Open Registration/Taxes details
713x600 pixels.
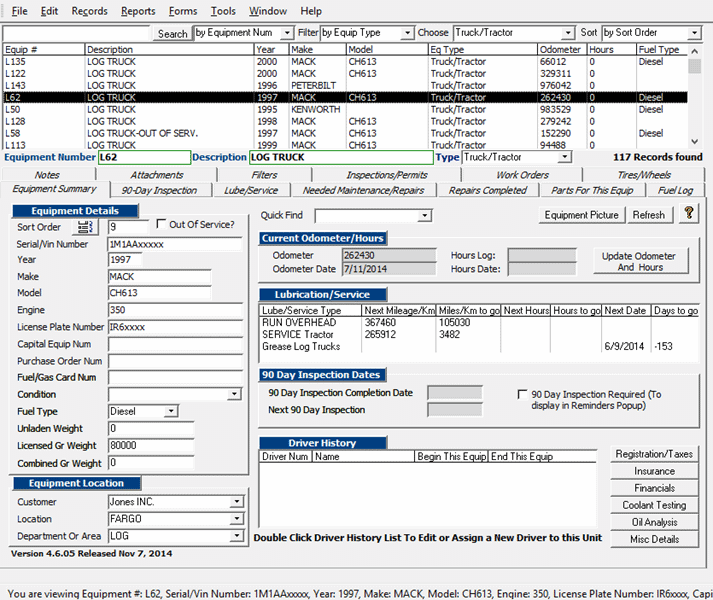coord(654,454)
